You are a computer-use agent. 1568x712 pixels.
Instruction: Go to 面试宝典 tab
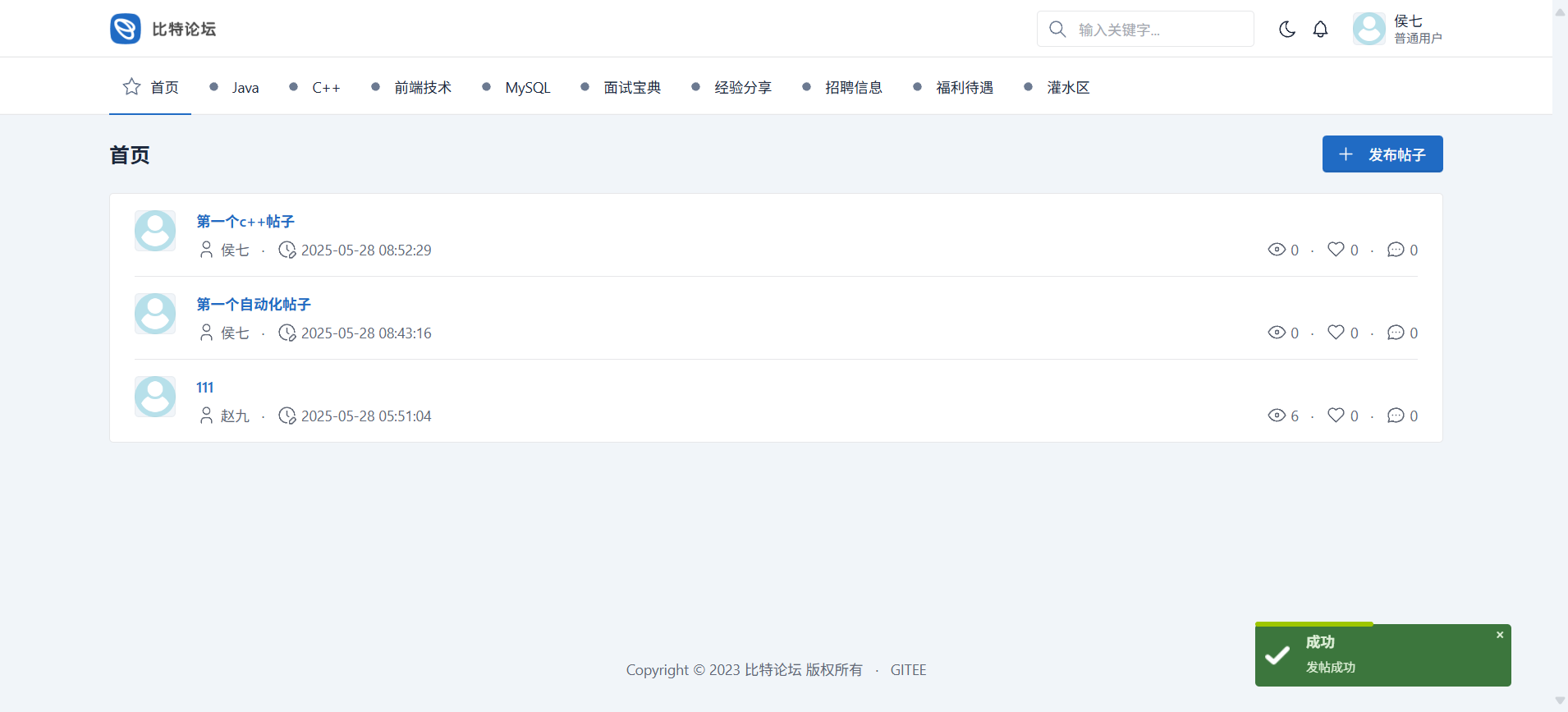621,87
